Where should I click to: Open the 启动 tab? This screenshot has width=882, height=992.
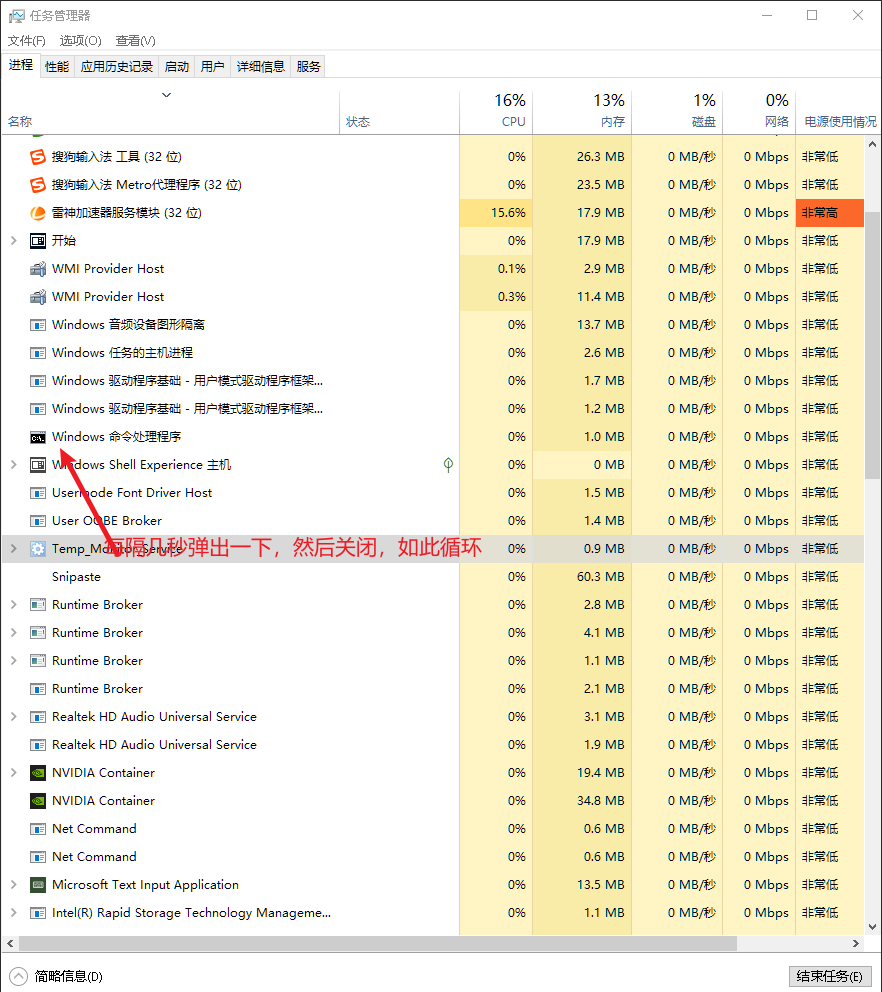176,67
